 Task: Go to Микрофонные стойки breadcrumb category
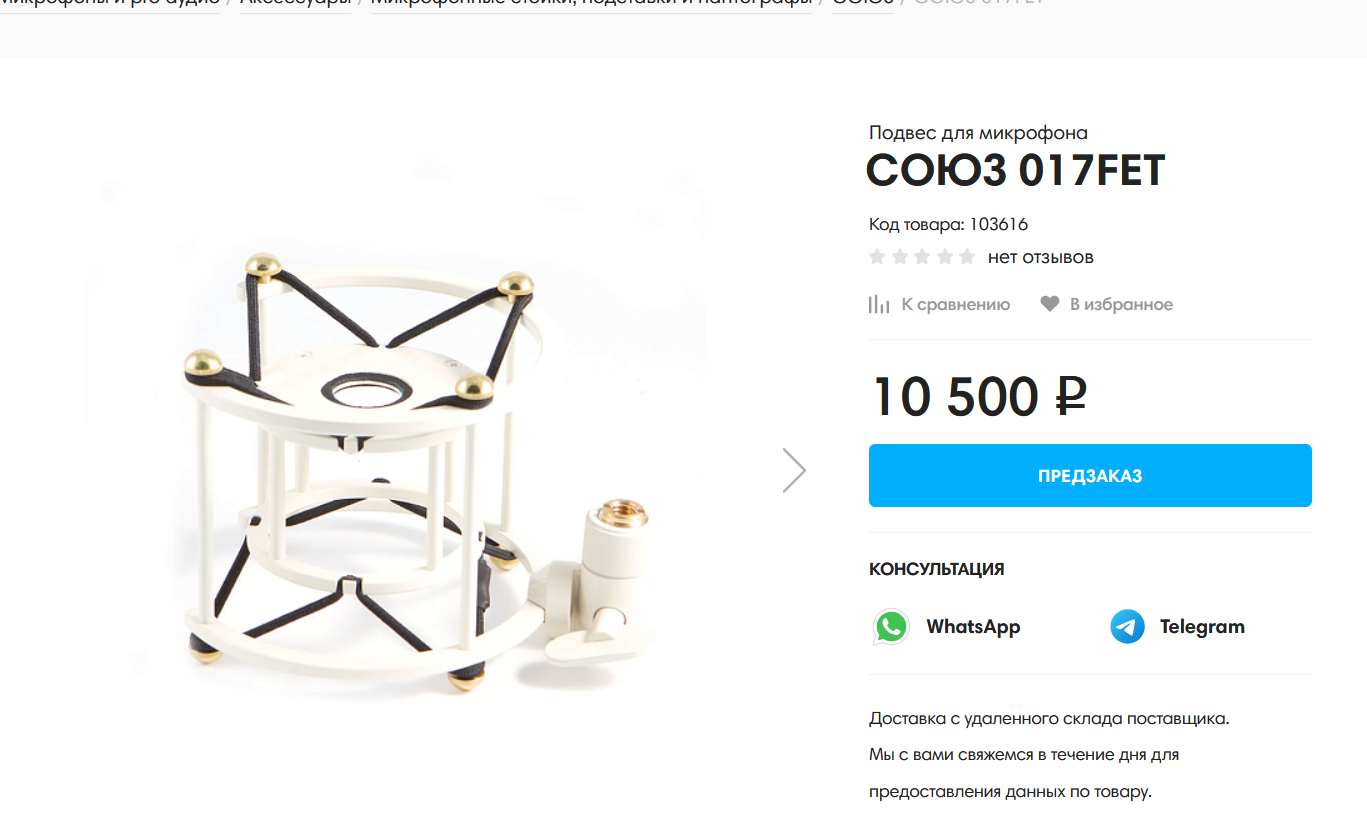tap(591, 4)
